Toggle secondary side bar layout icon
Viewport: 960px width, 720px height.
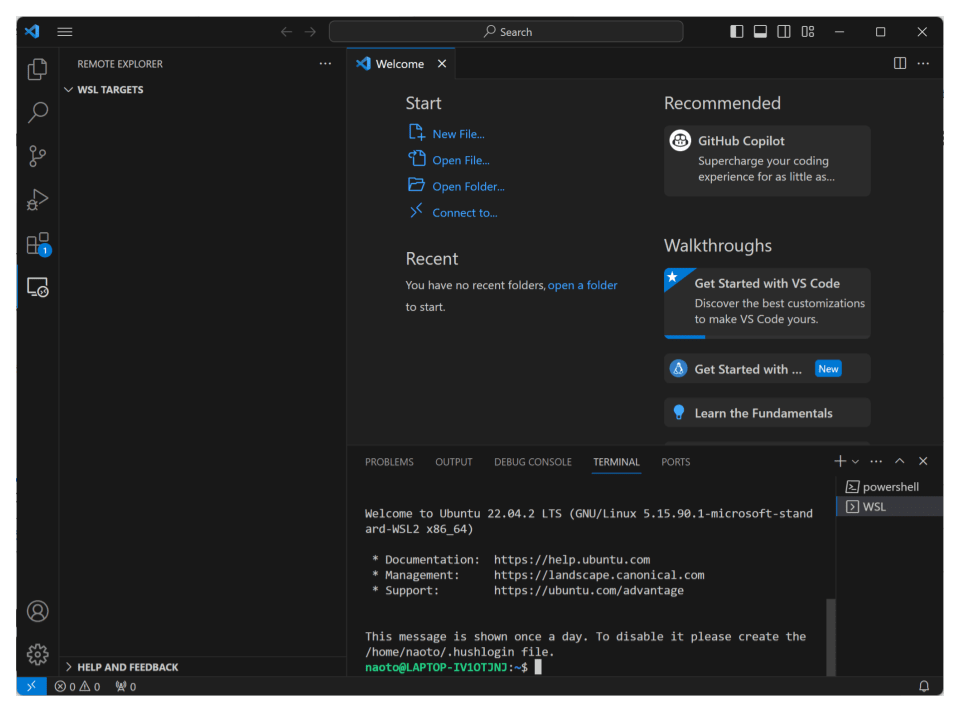784,32
